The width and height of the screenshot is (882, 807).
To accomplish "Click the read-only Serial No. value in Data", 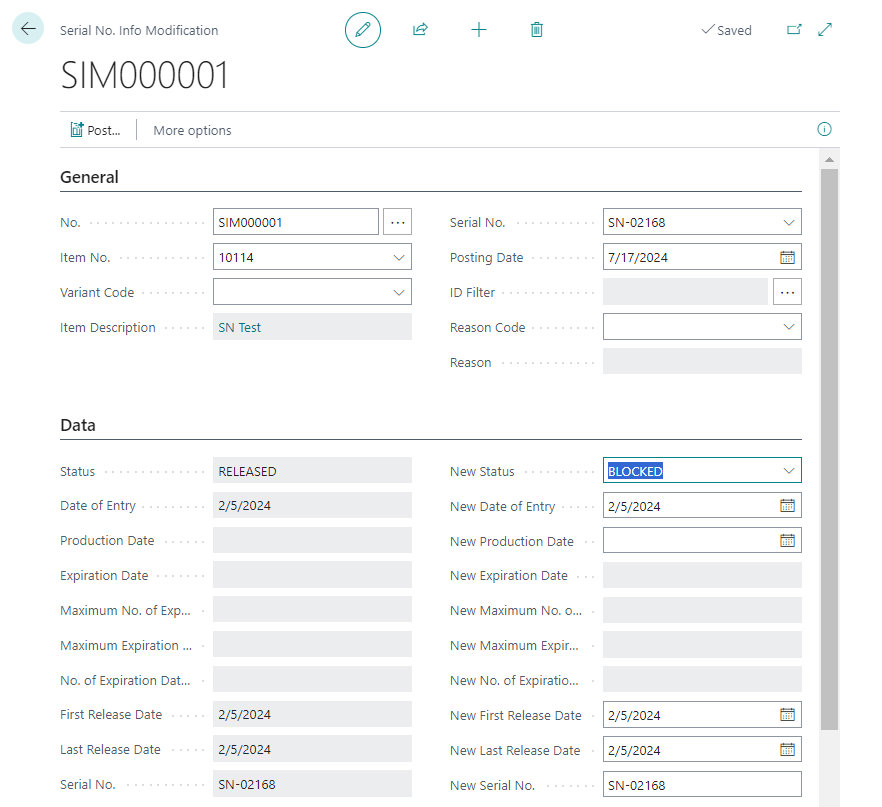I will coord(247,785).
